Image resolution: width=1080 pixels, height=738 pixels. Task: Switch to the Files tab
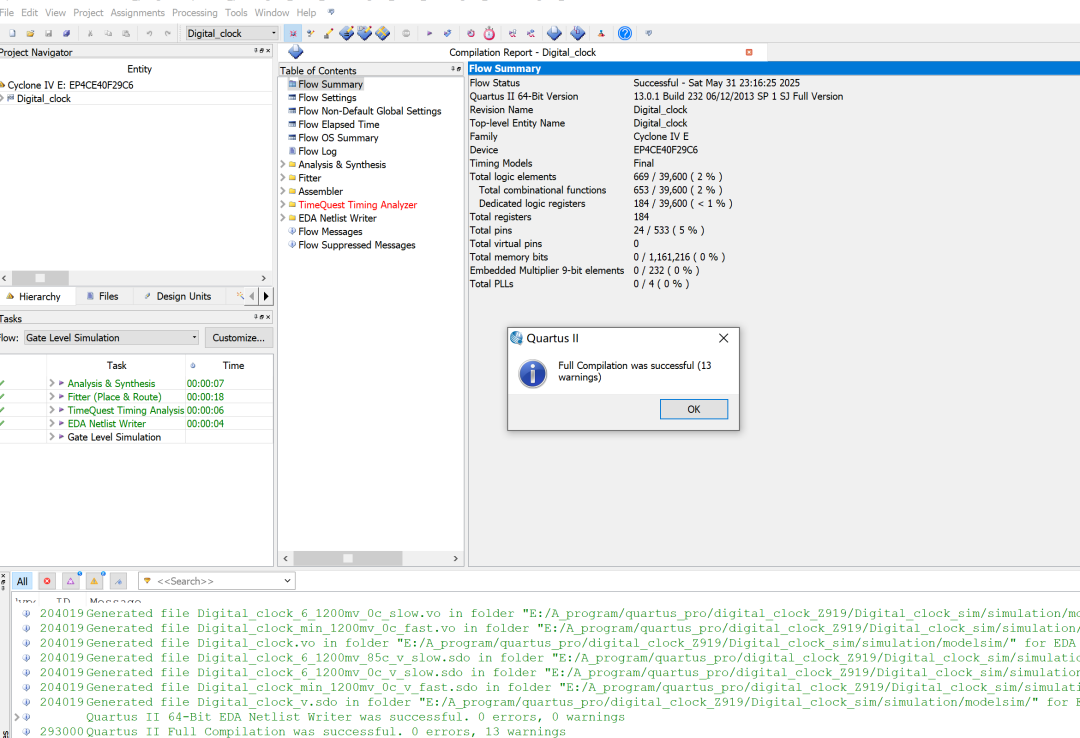coord(102,297)
